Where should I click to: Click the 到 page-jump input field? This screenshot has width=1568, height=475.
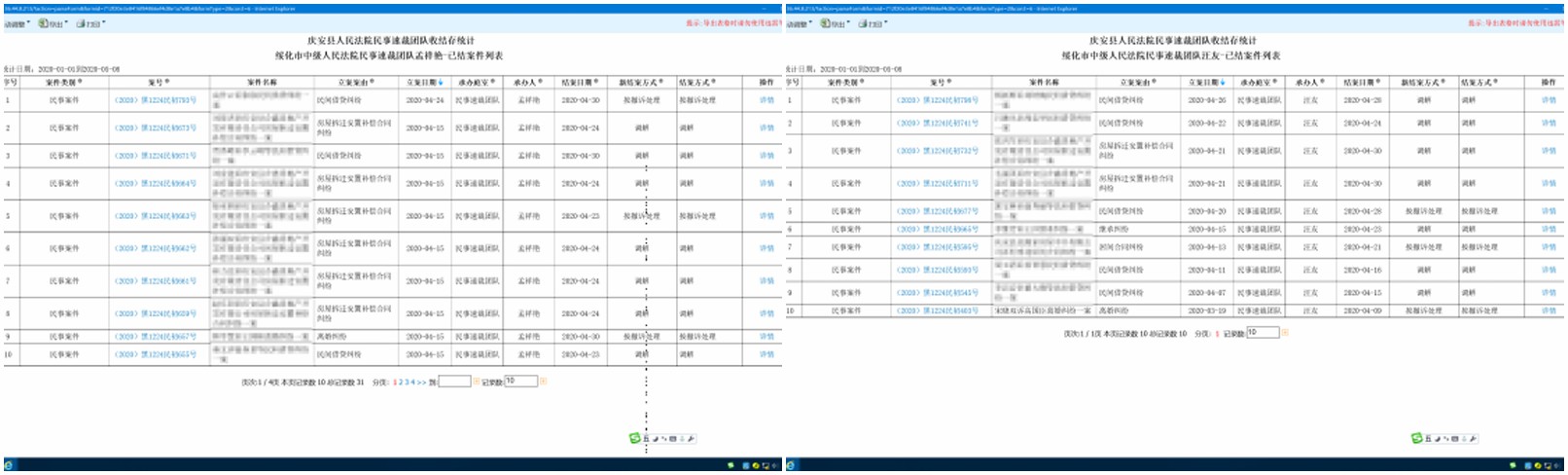tap(454, 382)
